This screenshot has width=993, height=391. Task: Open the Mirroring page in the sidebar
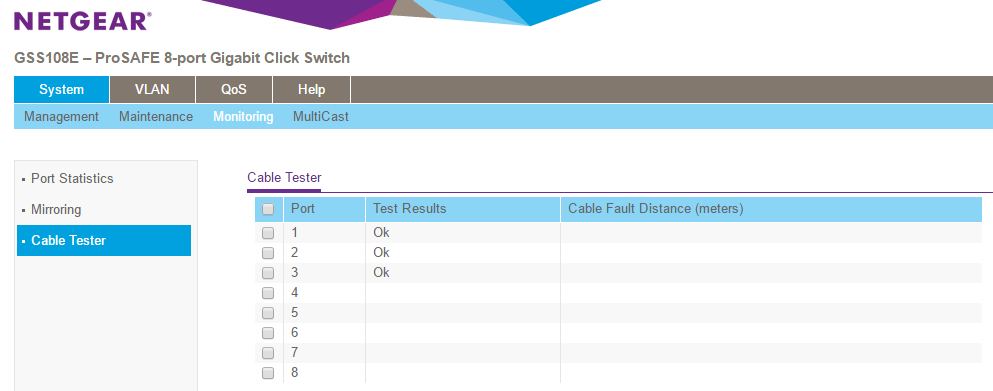tap(56, 209)
